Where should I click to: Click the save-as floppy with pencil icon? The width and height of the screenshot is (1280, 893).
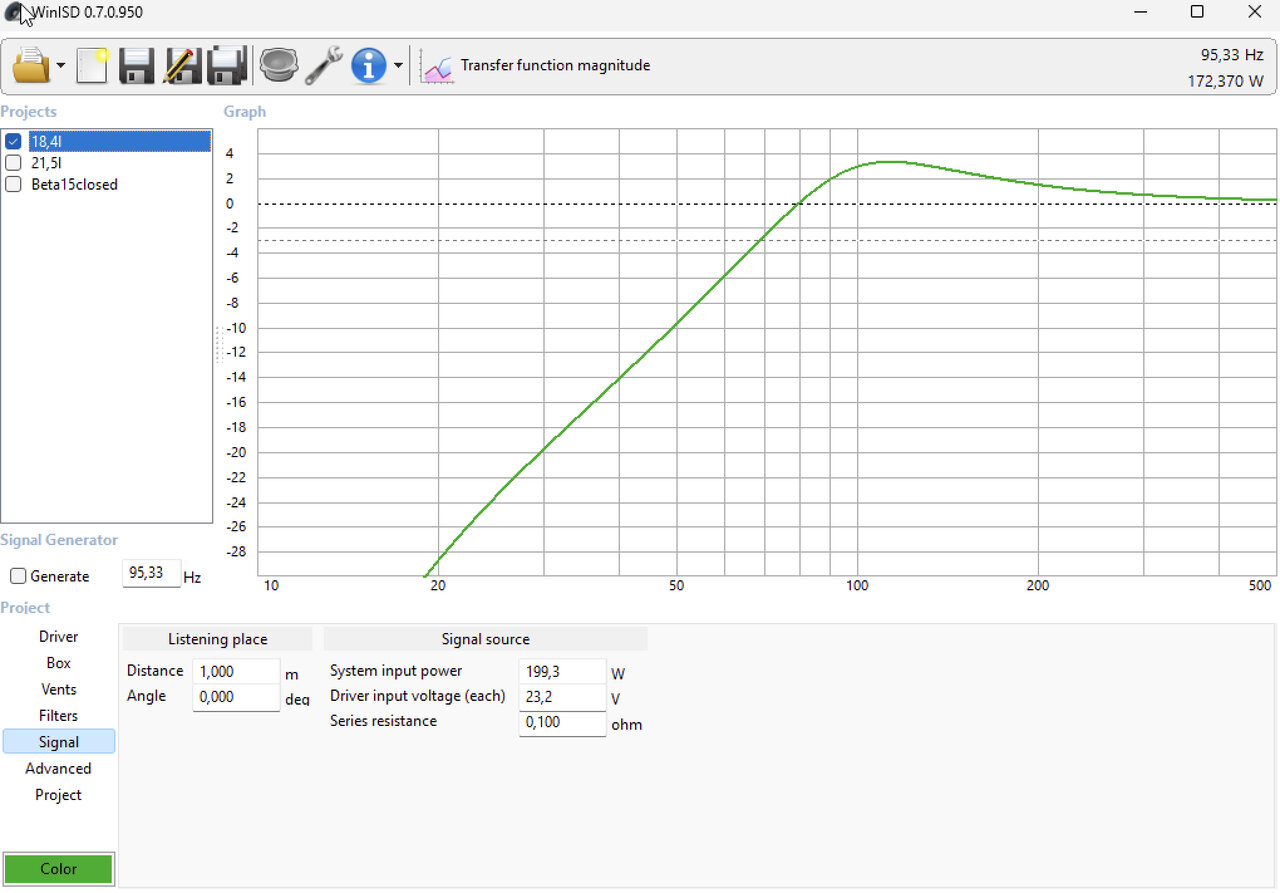(182, 66)
